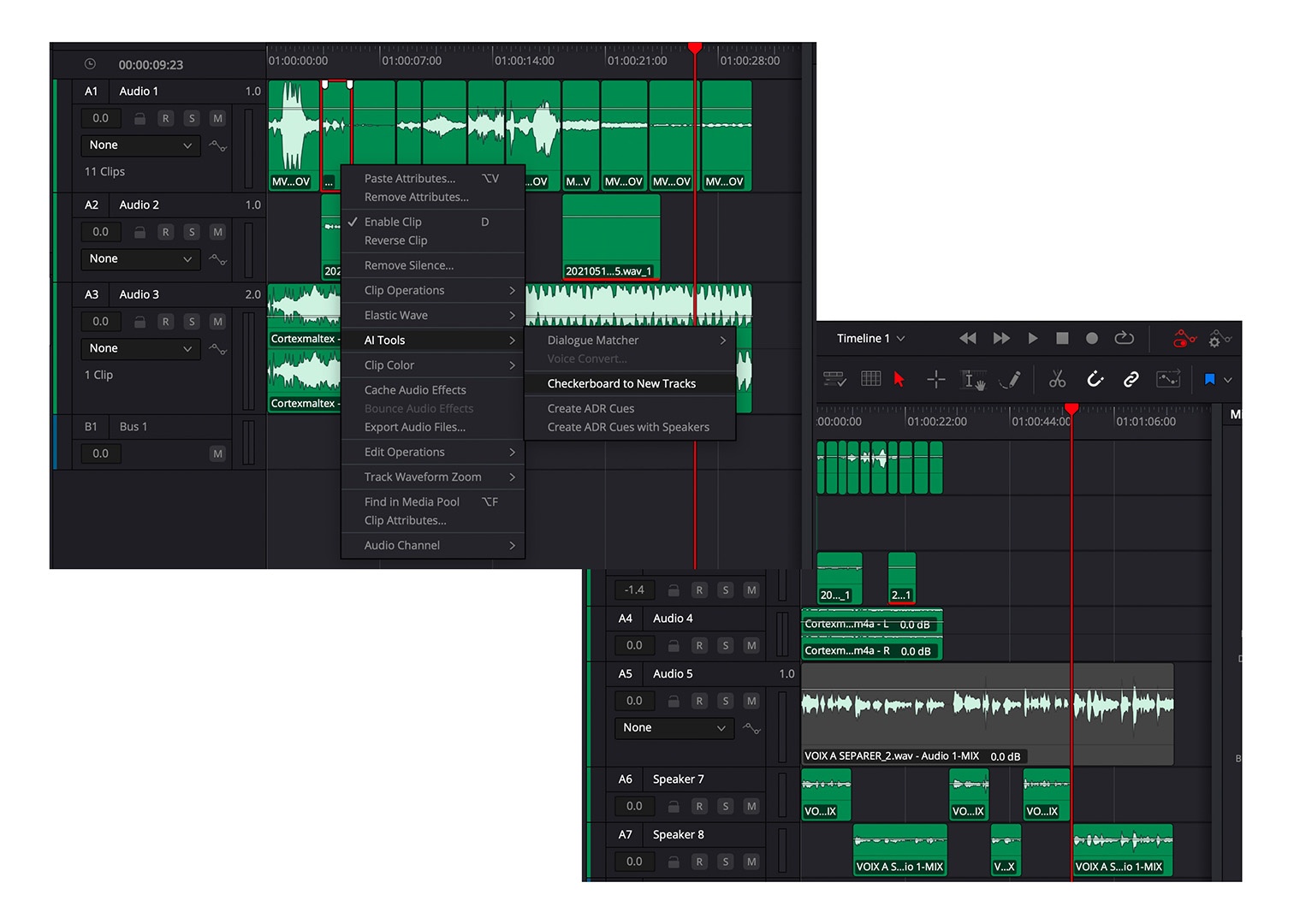
Task: Solo the Audio 2 track
Action: point(192,232)
